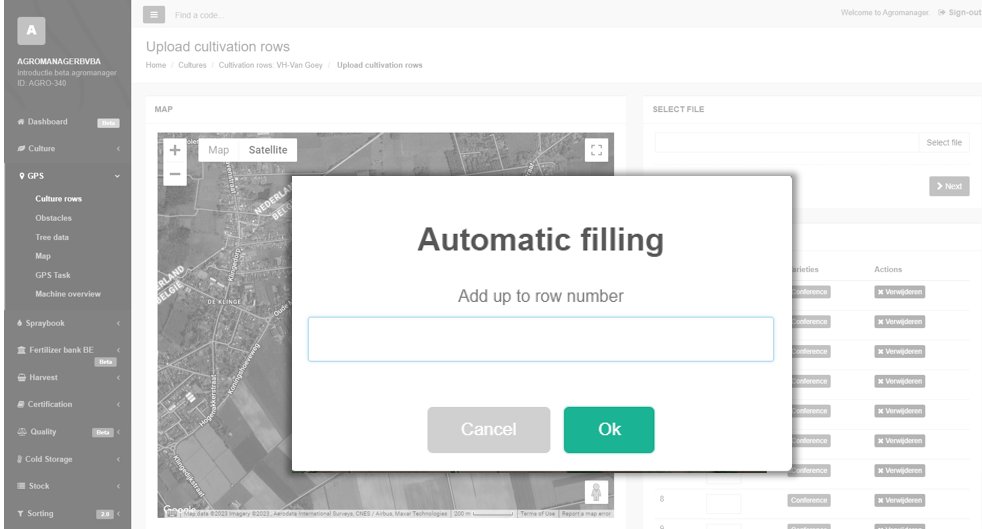Open Tree data under GPS
The width and height of the screenshot is (982, 529).
[52, 237]
